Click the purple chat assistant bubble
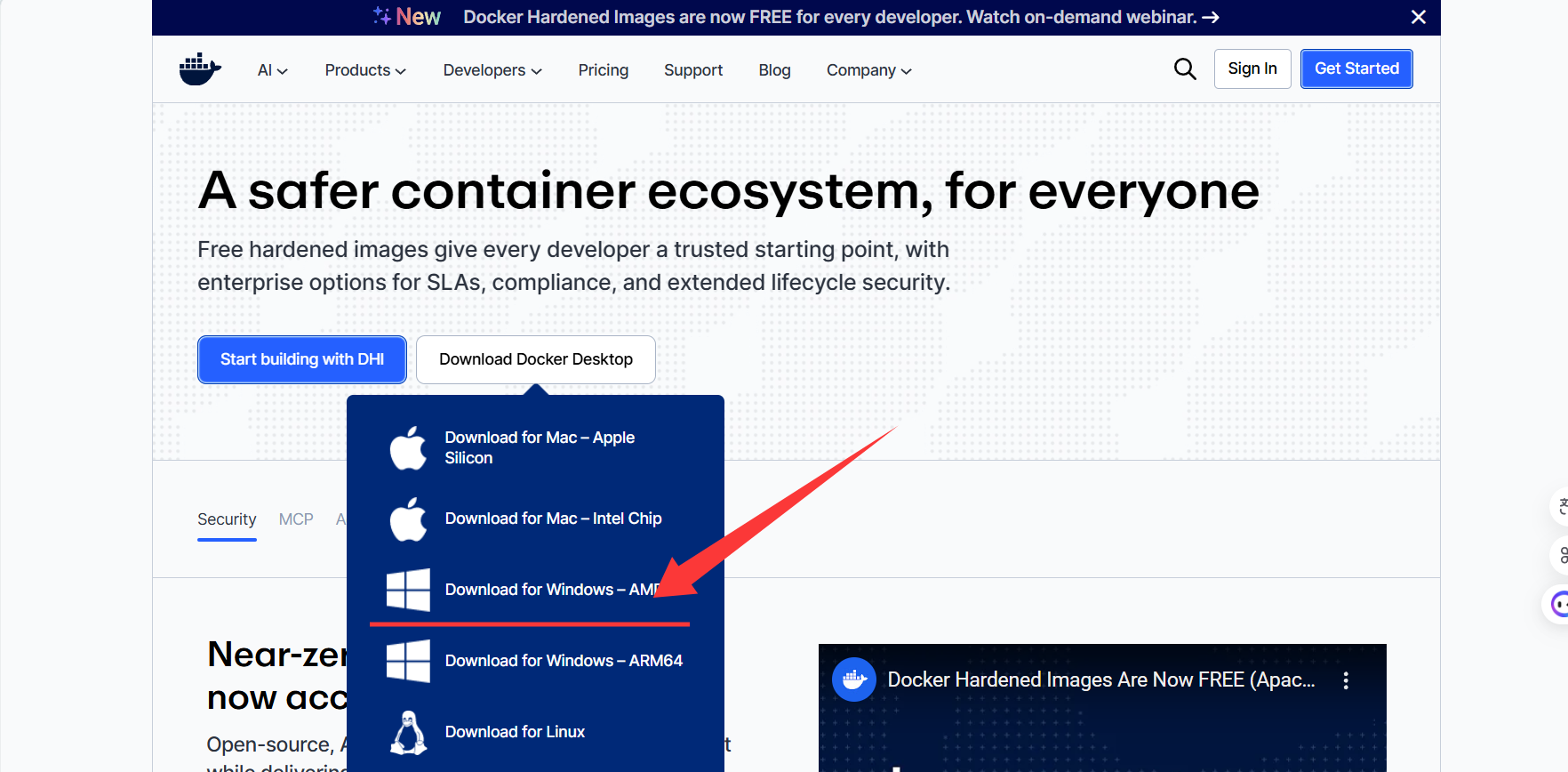1568x772 pixels. pyautogui.click(x=1557, y=605)
